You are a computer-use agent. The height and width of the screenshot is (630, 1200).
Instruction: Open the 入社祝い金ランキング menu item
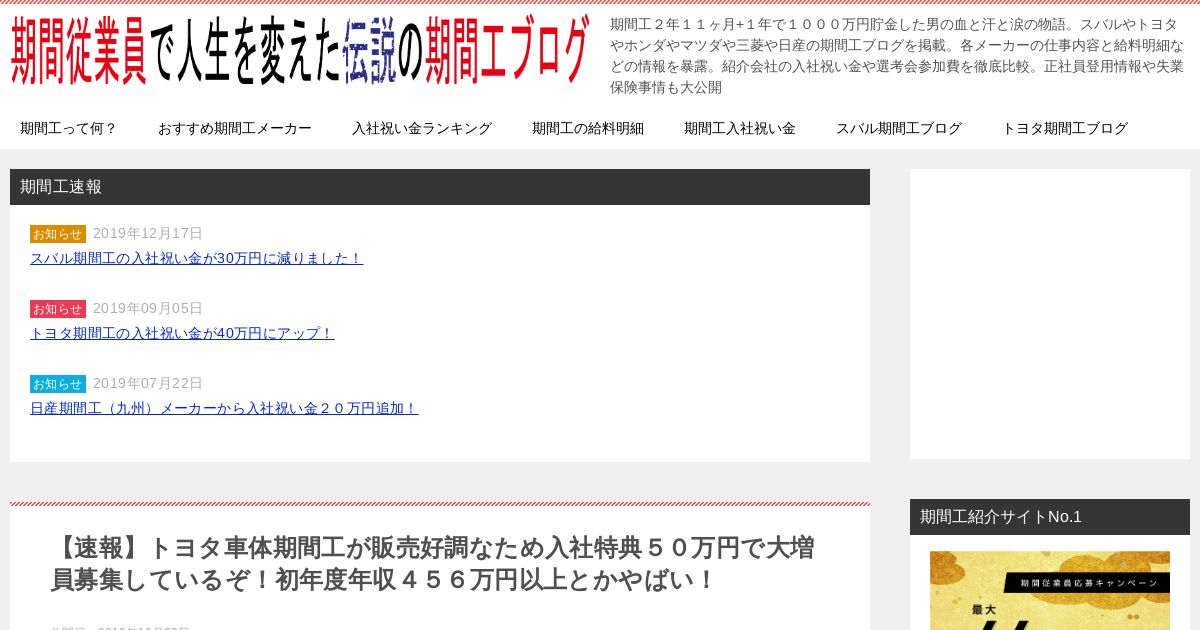click(422, 128)
